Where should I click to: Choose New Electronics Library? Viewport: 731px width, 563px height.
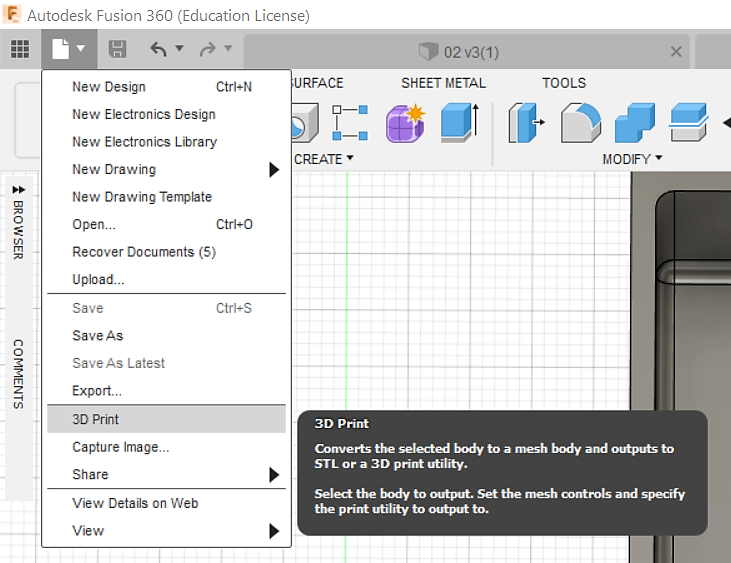166,142
